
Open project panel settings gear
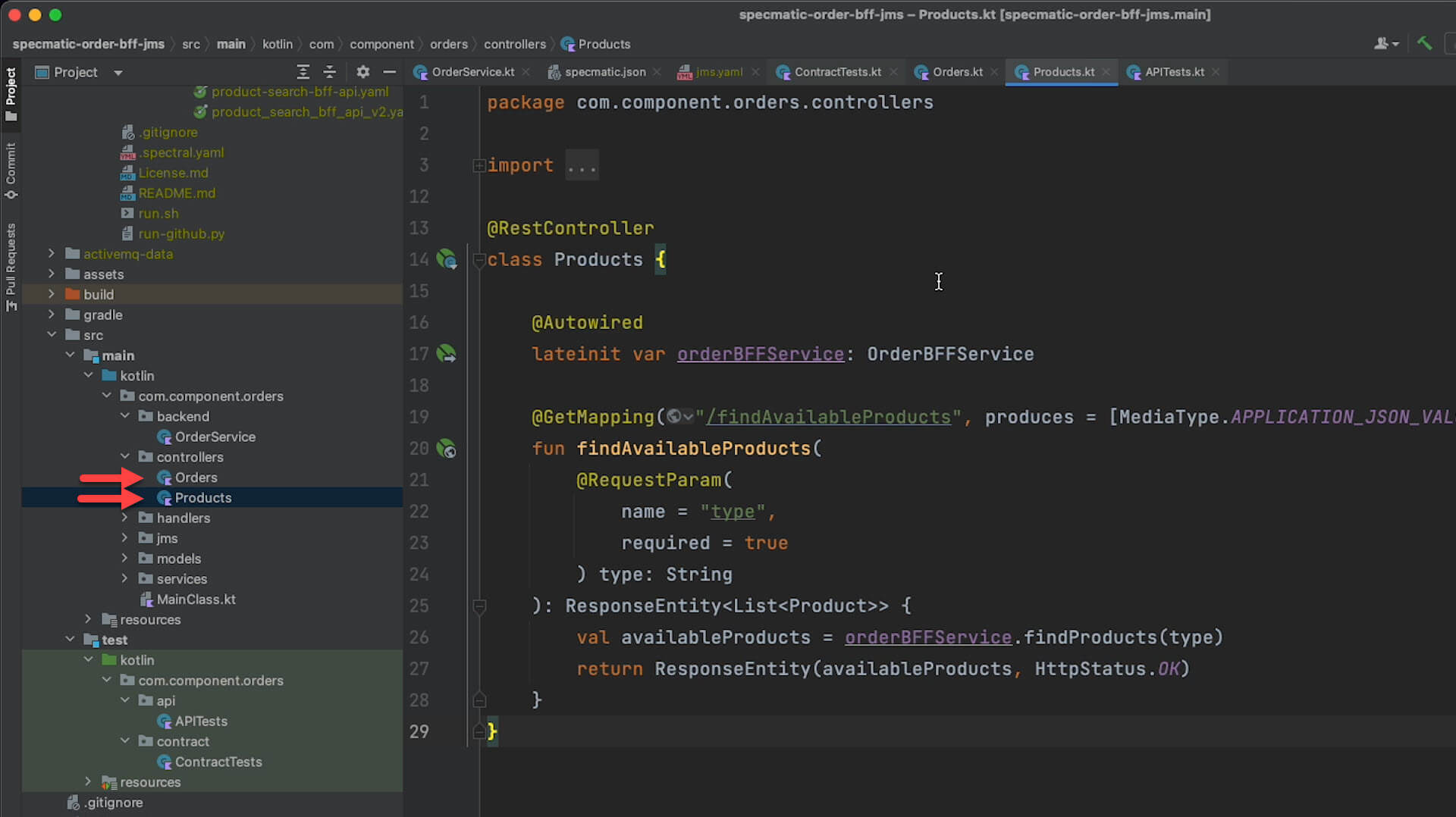point(362,72)
